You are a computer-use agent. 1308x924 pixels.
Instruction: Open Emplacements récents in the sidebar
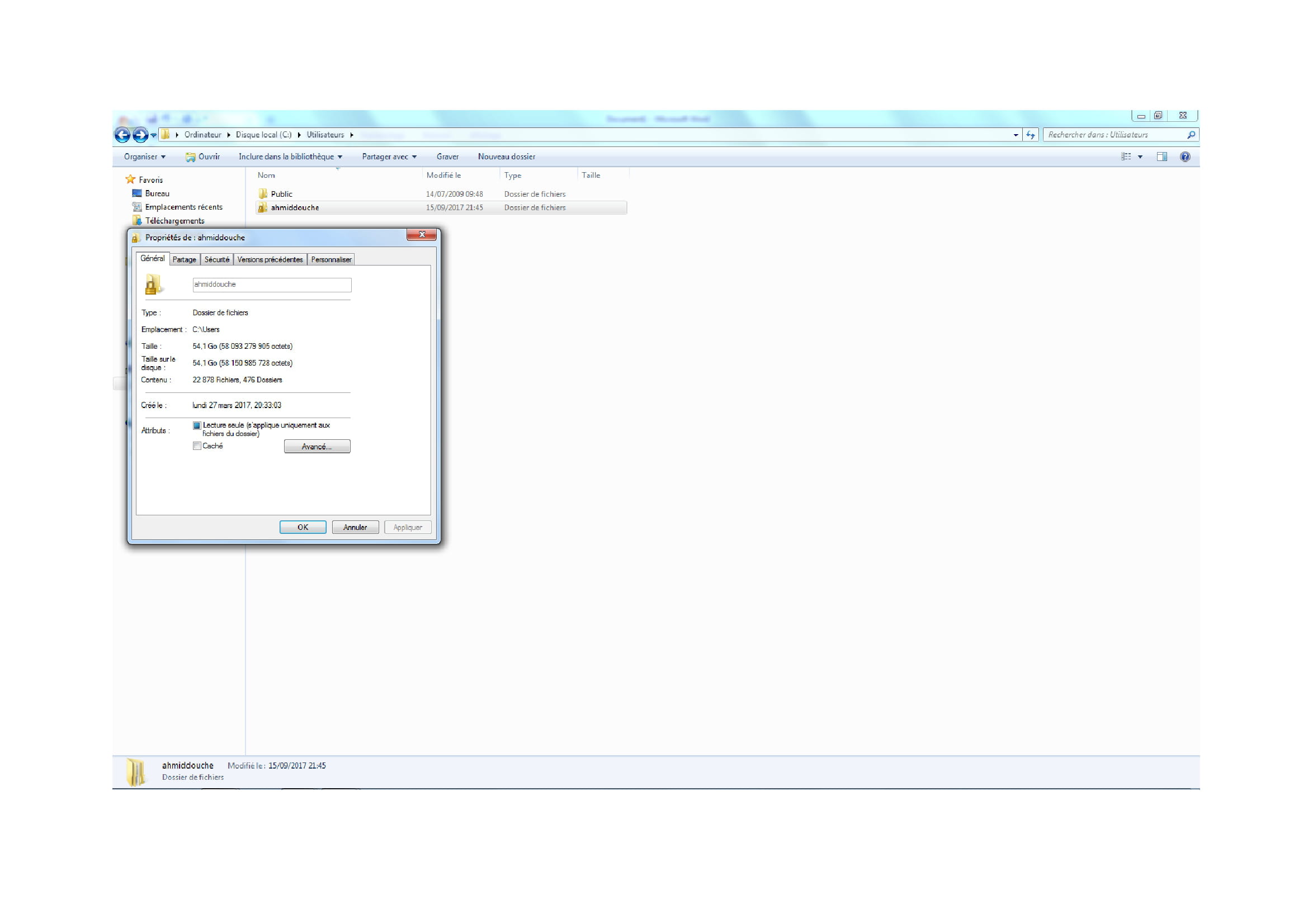(x=183, y=207)
